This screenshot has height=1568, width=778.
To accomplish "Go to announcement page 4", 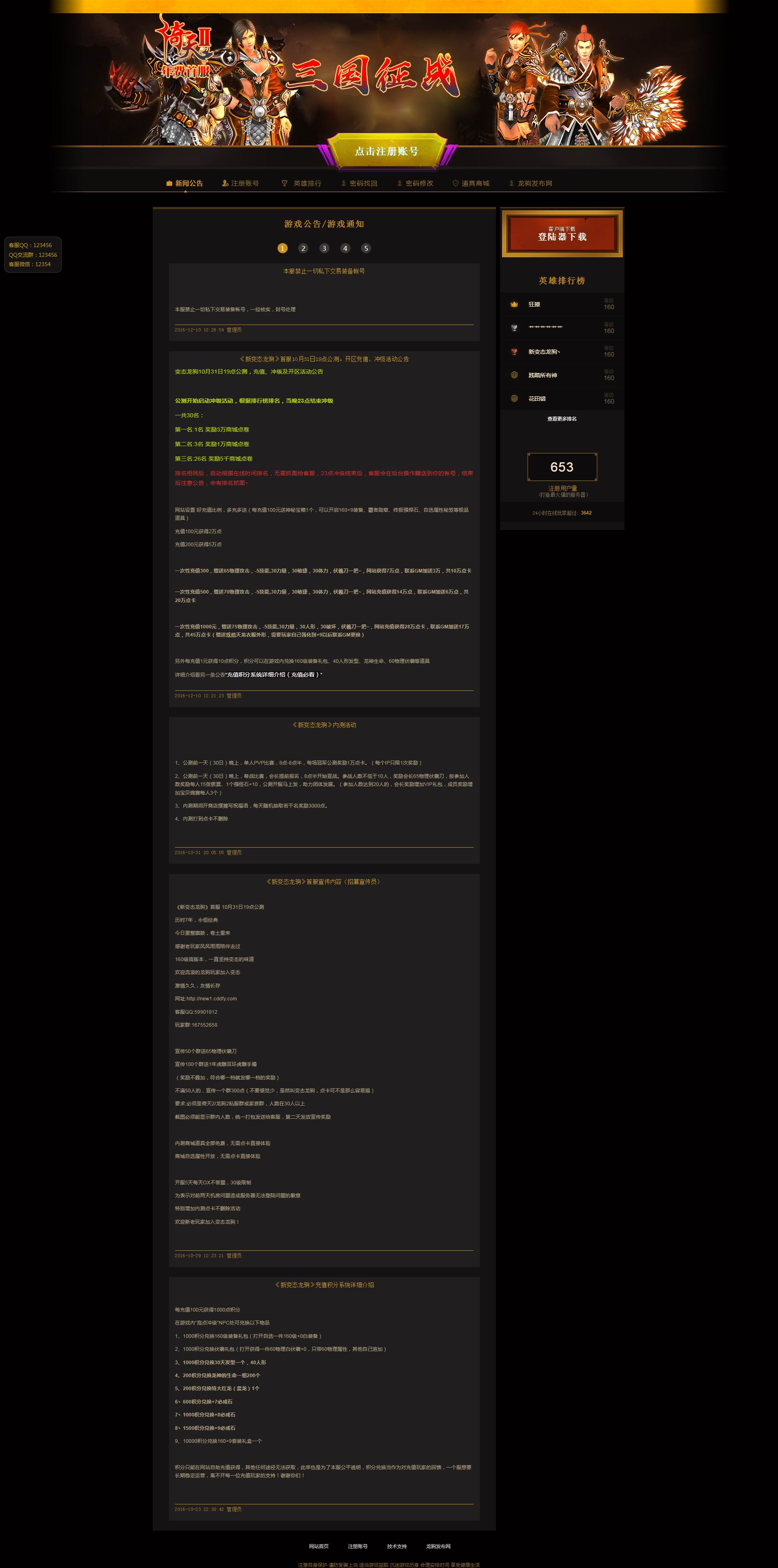I will click(345, 248).
